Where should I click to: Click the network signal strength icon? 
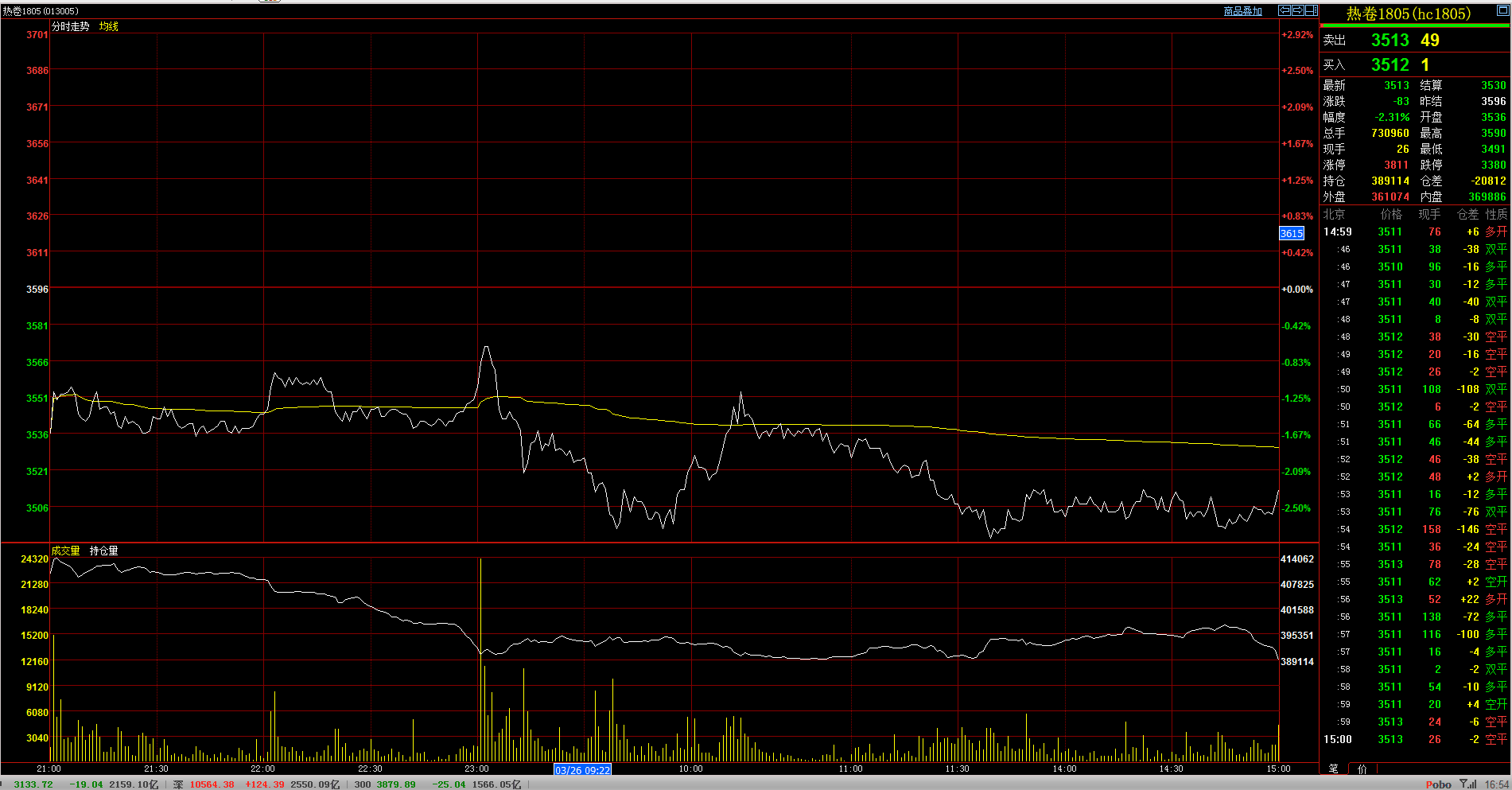point(1468,784)
